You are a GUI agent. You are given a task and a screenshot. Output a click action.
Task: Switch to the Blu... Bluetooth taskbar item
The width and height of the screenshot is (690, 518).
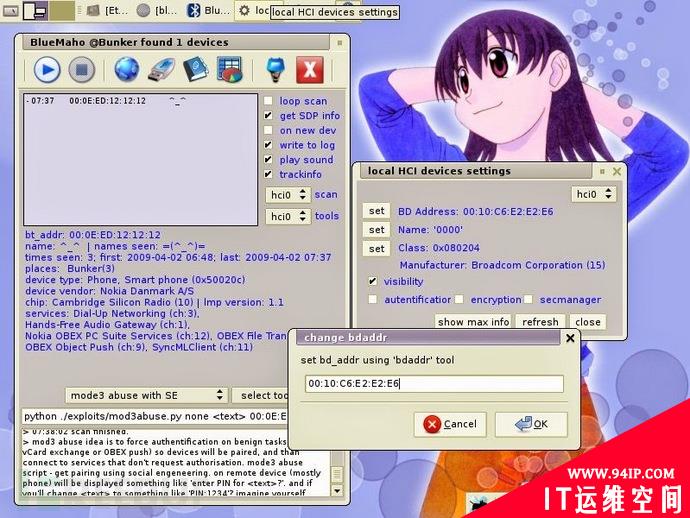click(208, 11)
